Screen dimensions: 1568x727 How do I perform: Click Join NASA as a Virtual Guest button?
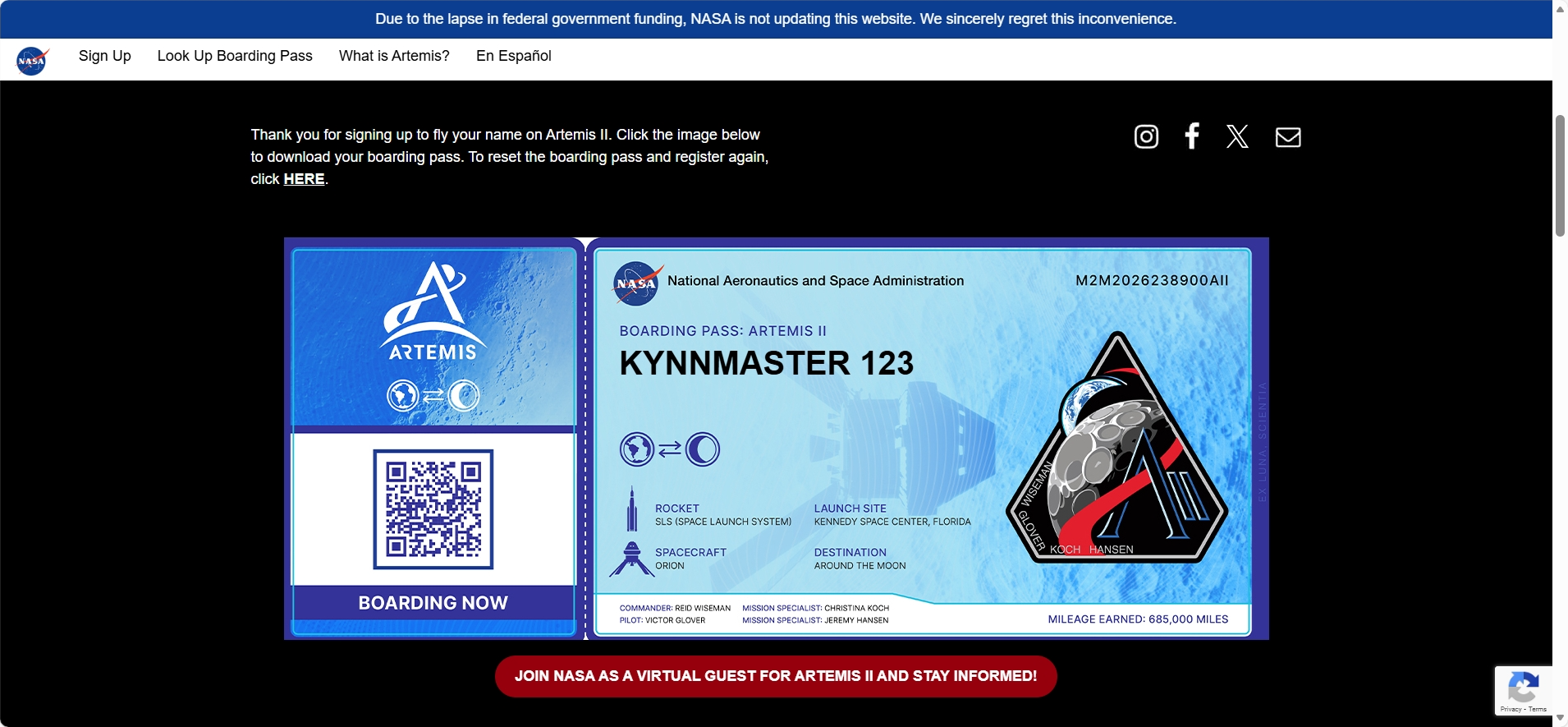[x=776, y=676]
